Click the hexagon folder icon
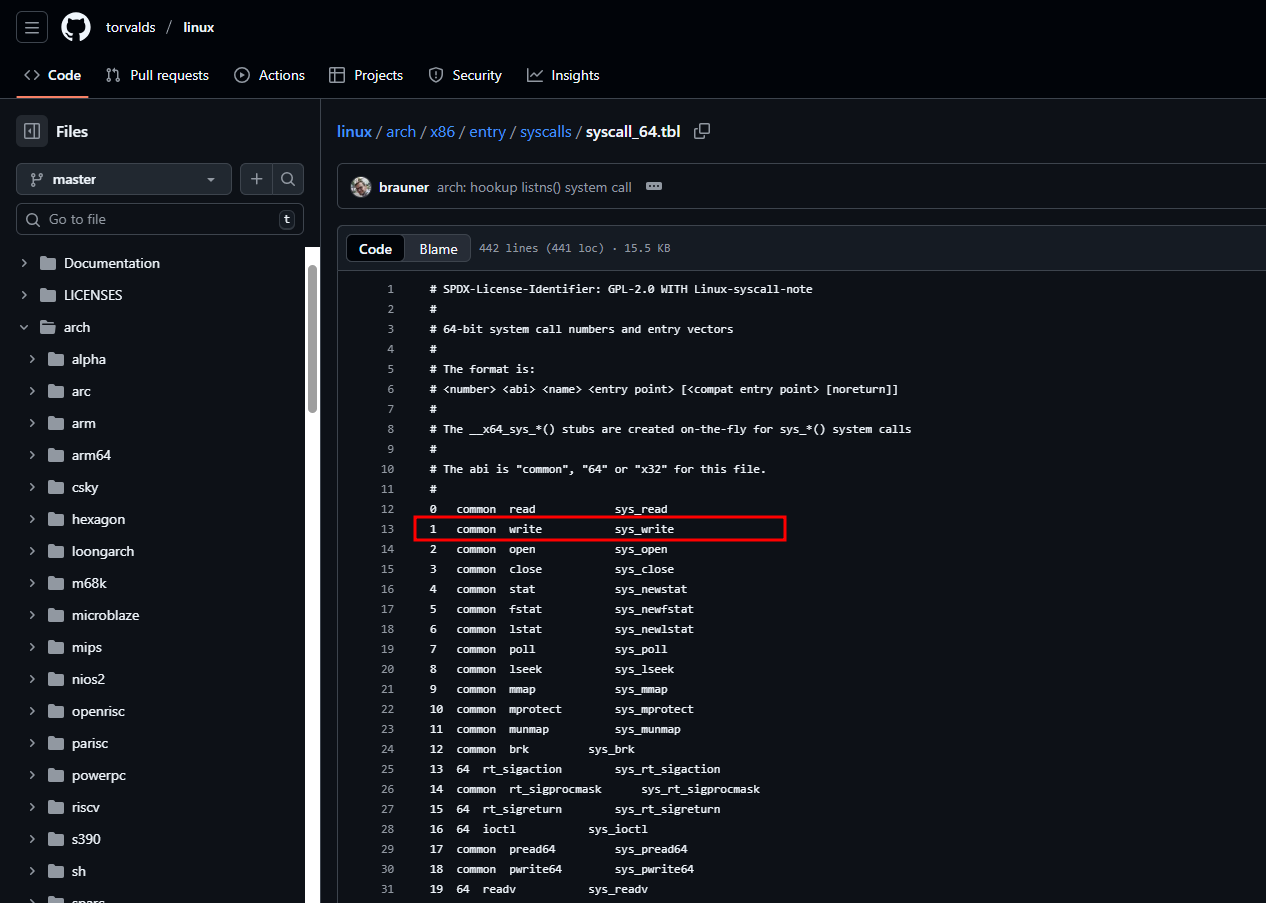The height and width of the screenshot is (903, 1266). pos(56,519)
